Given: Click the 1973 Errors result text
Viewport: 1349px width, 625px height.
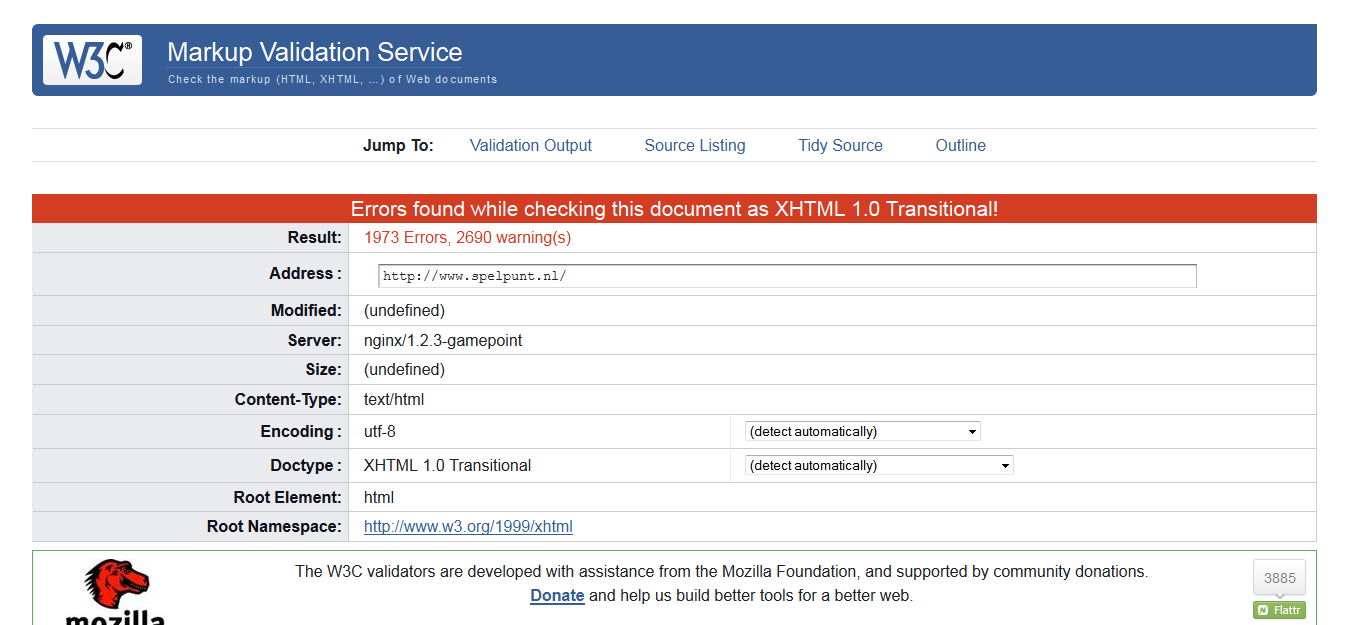Looking at the screenshot, I should coord(467,238).
